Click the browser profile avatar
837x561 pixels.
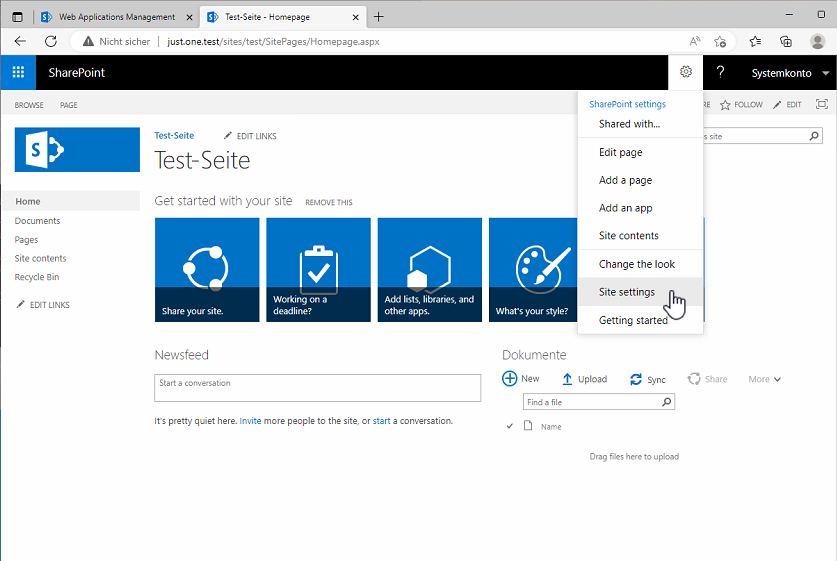(817, 41)
